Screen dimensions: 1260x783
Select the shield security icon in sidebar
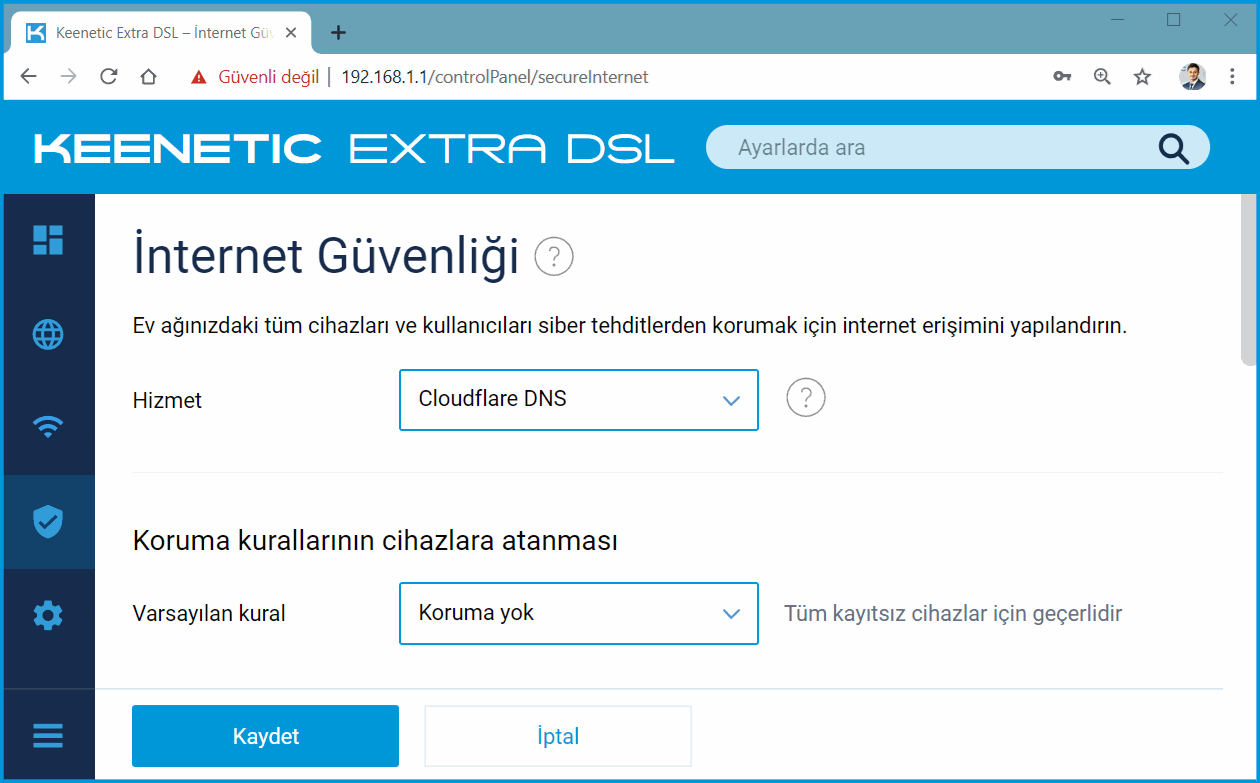click(48, 521)
